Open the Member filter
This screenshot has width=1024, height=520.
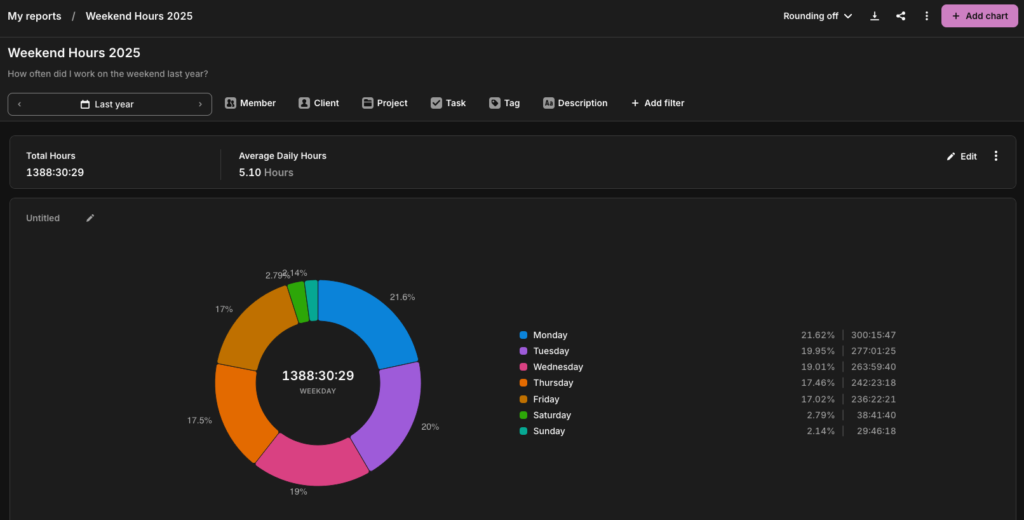click(250, 103)
